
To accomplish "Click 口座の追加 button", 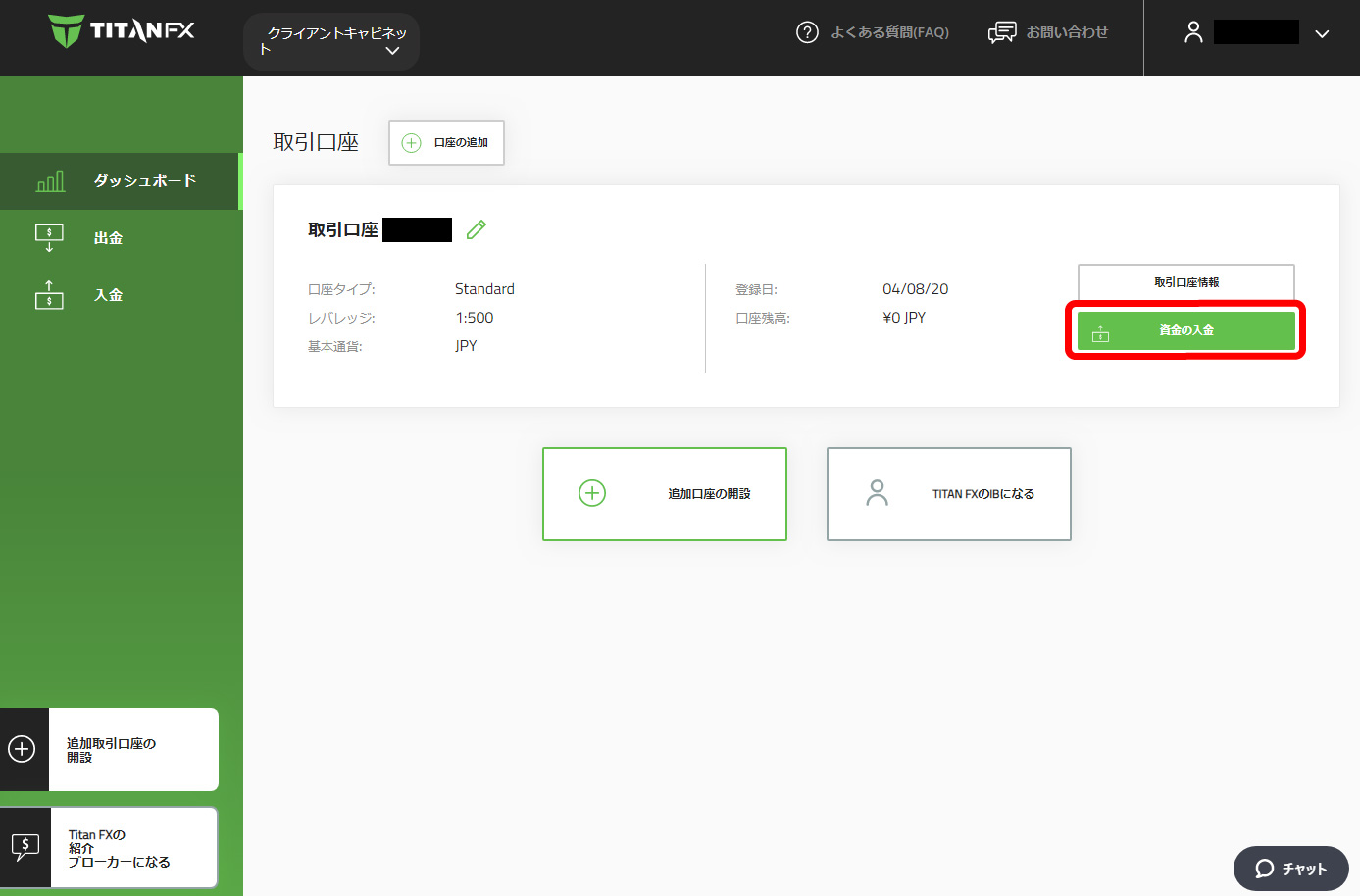I will click(446, 143).
